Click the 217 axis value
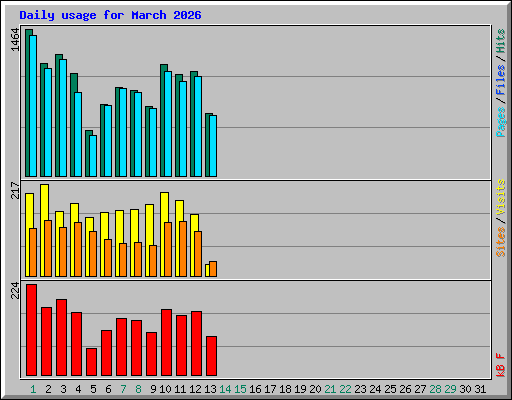 pyautogui.click(x=15, y=190)
